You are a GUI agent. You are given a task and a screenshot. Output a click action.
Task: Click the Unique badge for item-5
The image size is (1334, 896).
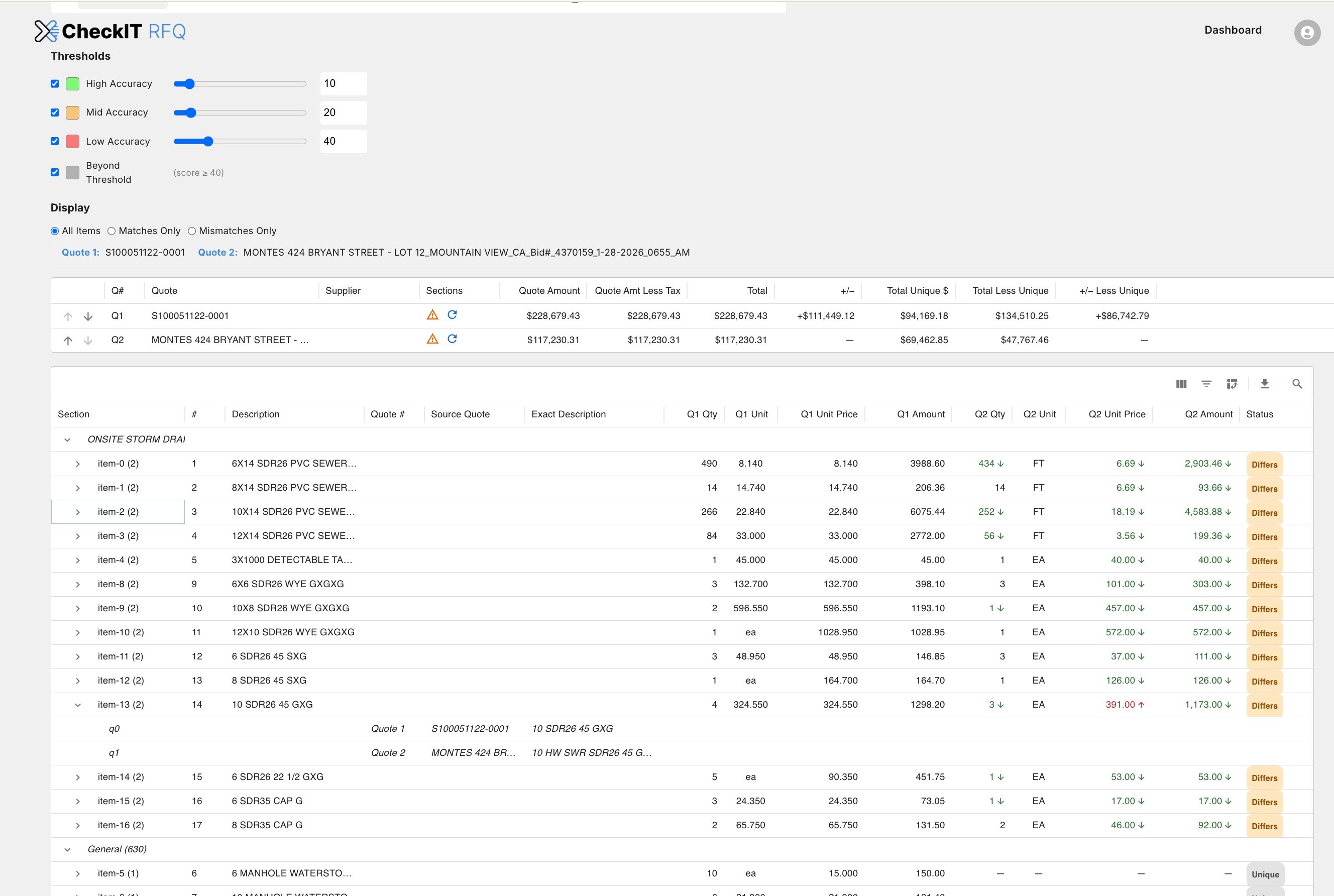pyautogui.click(x=1265, y=874)
